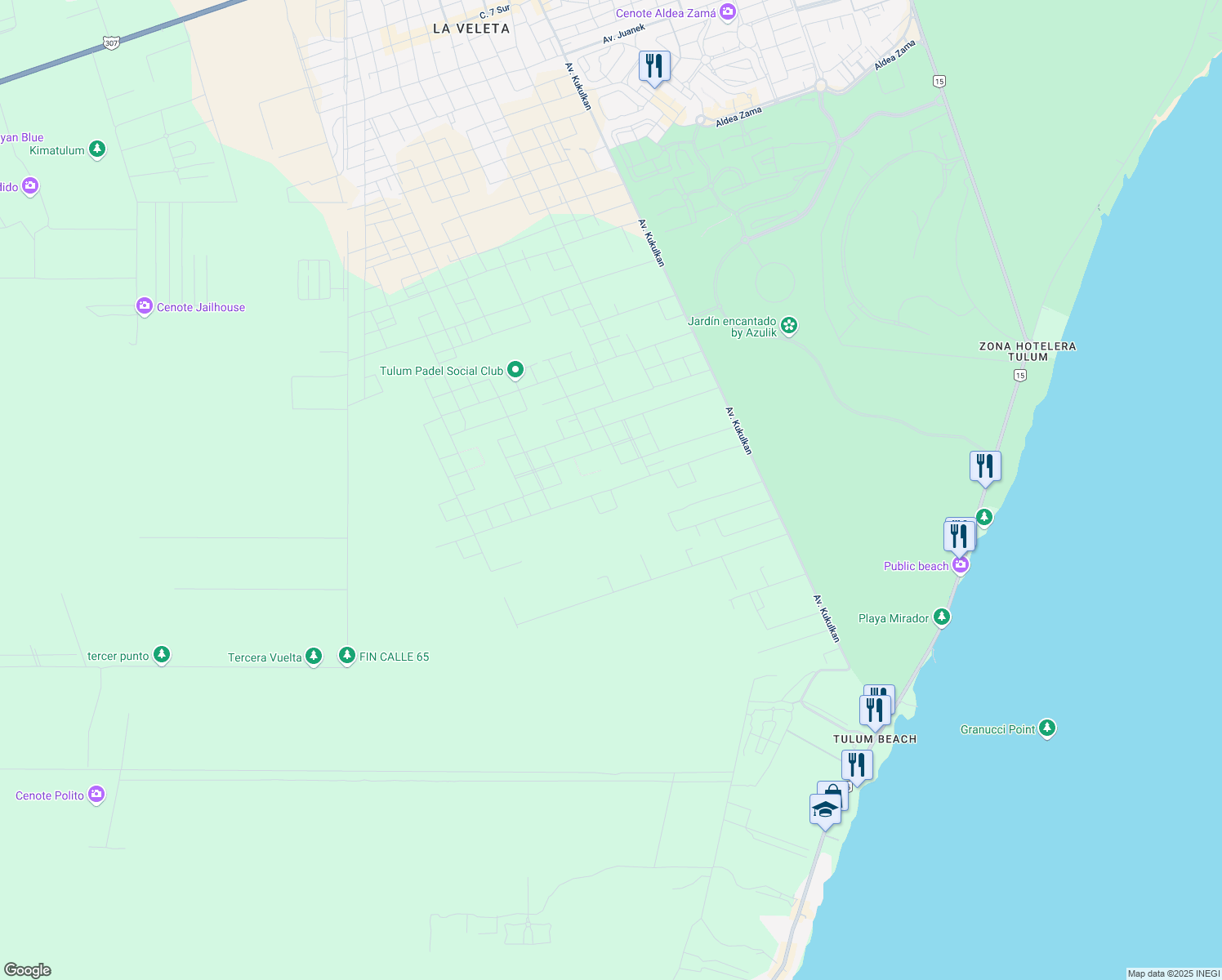Open the Tercera Vuelta tree marker
Screen dimensions: 1222x980
click(314, 657)
